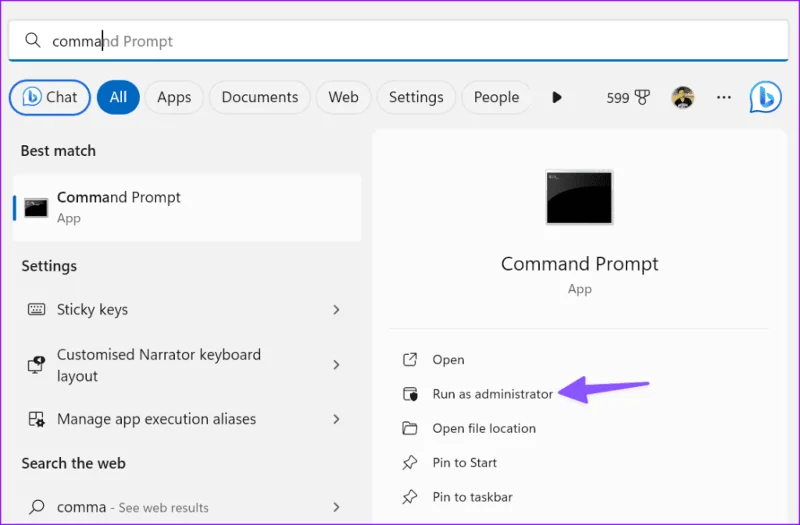
Task: Click the Pin to Start pin icon
Action: pos(410,462)
